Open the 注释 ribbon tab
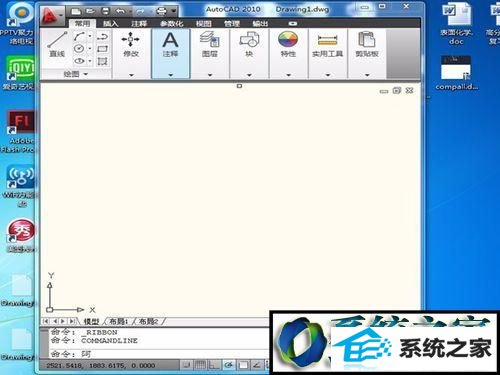 tap(139, 23)
